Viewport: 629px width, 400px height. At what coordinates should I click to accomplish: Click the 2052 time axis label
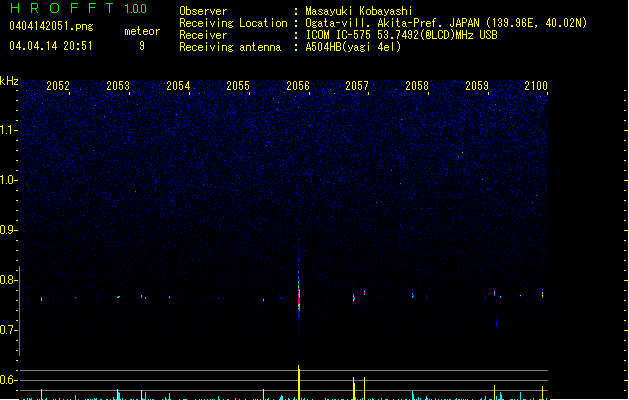[58, 86]
